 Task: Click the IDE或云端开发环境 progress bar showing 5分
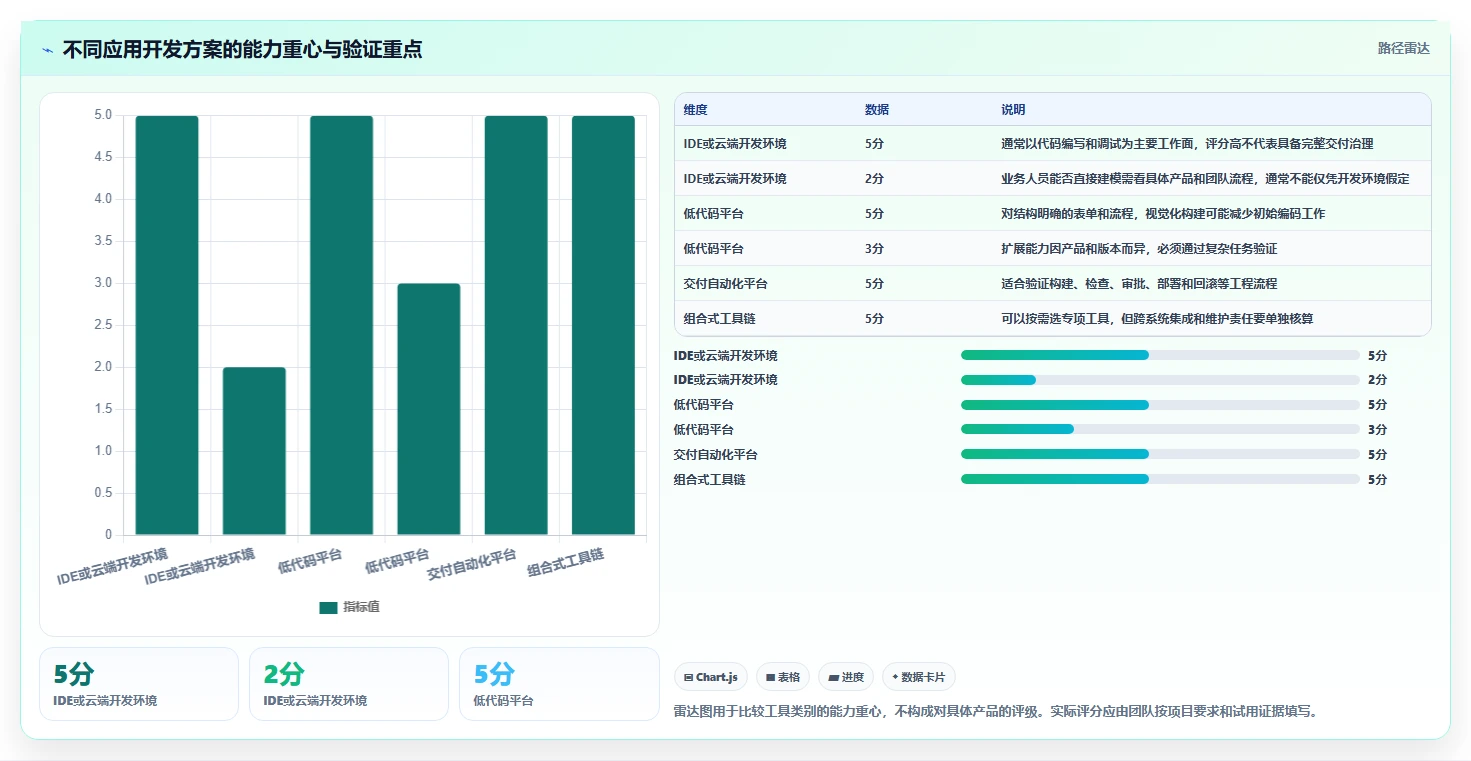click(x=1160, y=355)
